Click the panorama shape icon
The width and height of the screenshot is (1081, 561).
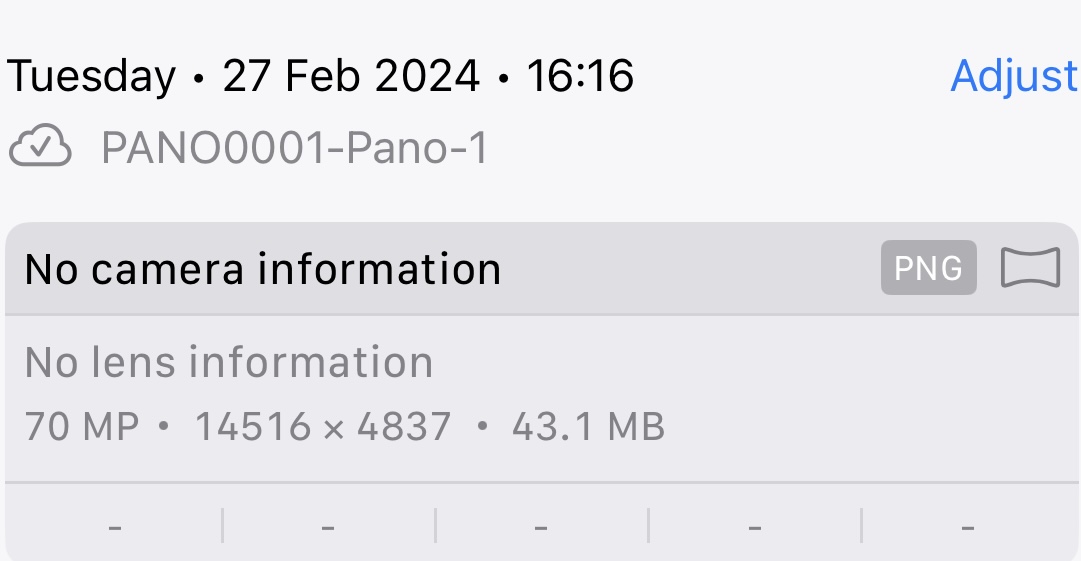1031,267
